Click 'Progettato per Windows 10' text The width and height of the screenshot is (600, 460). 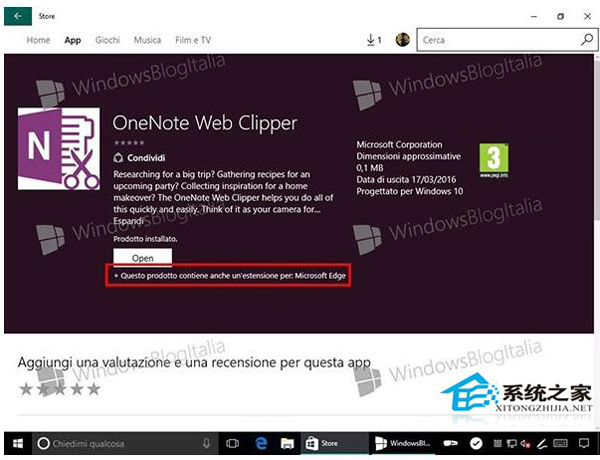click(409, 191)
